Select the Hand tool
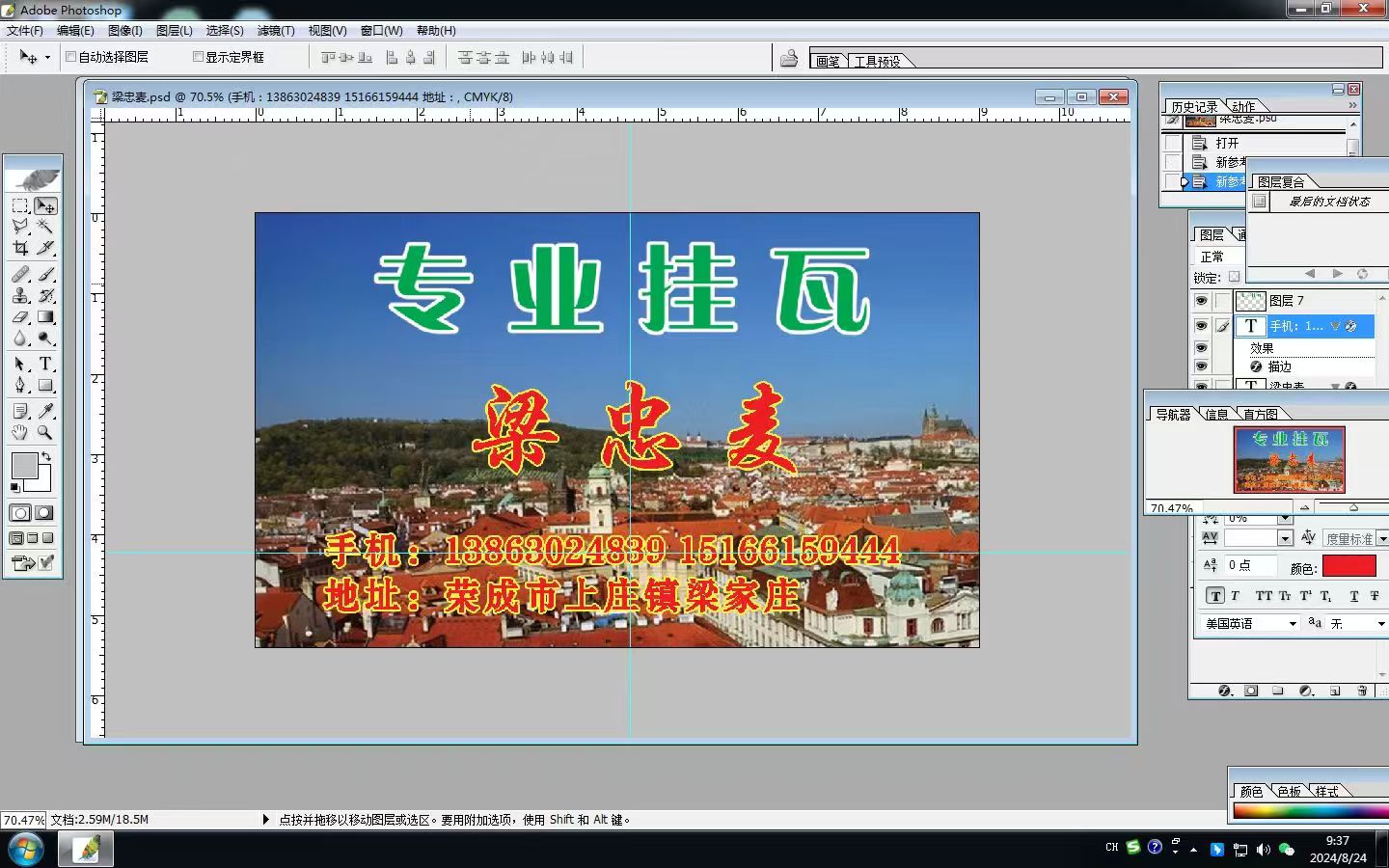 pyautogui.click(x=20, y=432)
